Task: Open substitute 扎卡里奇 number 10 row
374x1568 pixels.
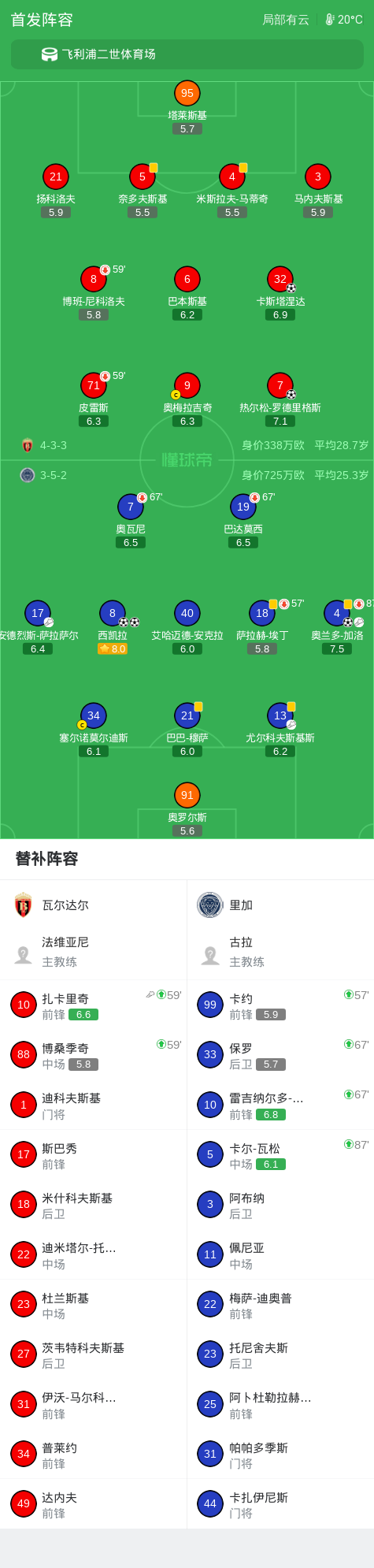Action: point(94,1005)
